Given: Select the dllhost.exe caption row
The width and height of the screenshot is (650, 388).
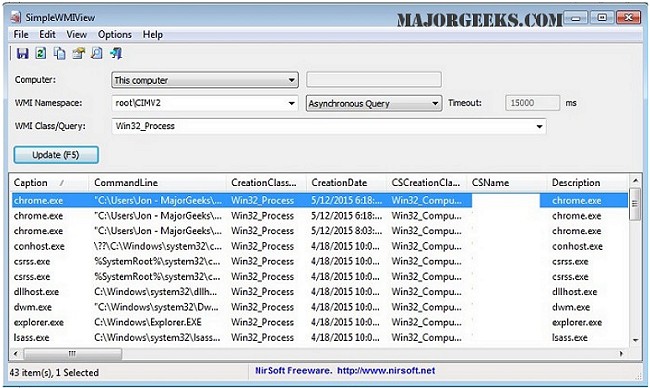Looking at the screenshot, I should click(x=36, y=292).
